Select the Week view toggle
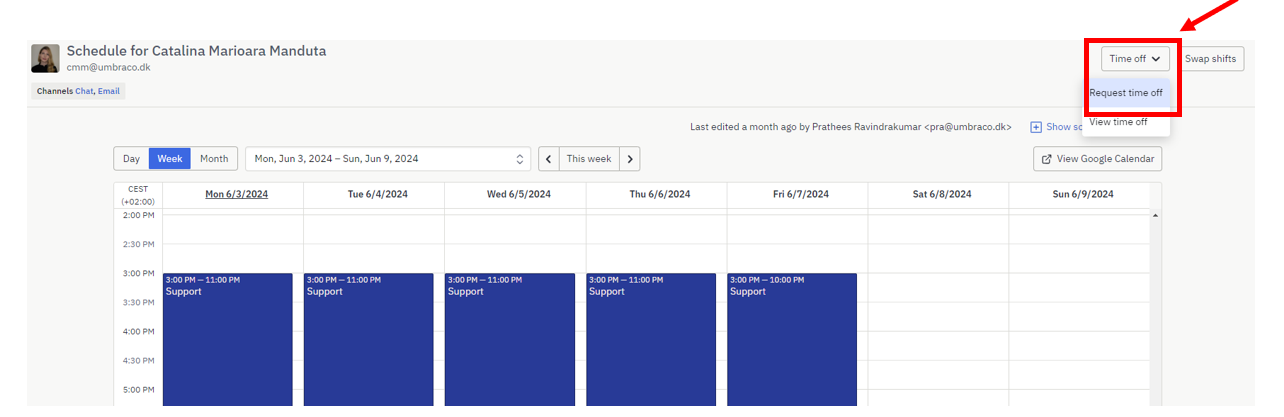 coord(169,159)
